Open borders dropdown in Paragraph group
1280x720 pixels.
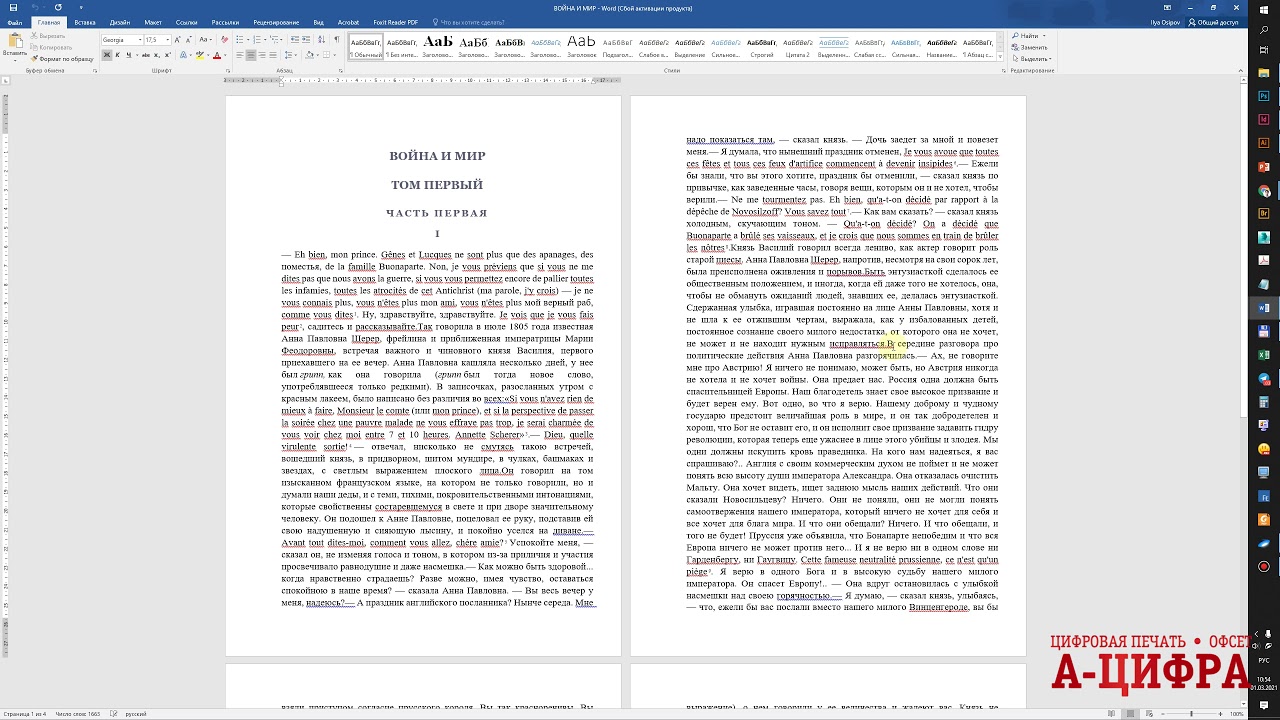335,55
